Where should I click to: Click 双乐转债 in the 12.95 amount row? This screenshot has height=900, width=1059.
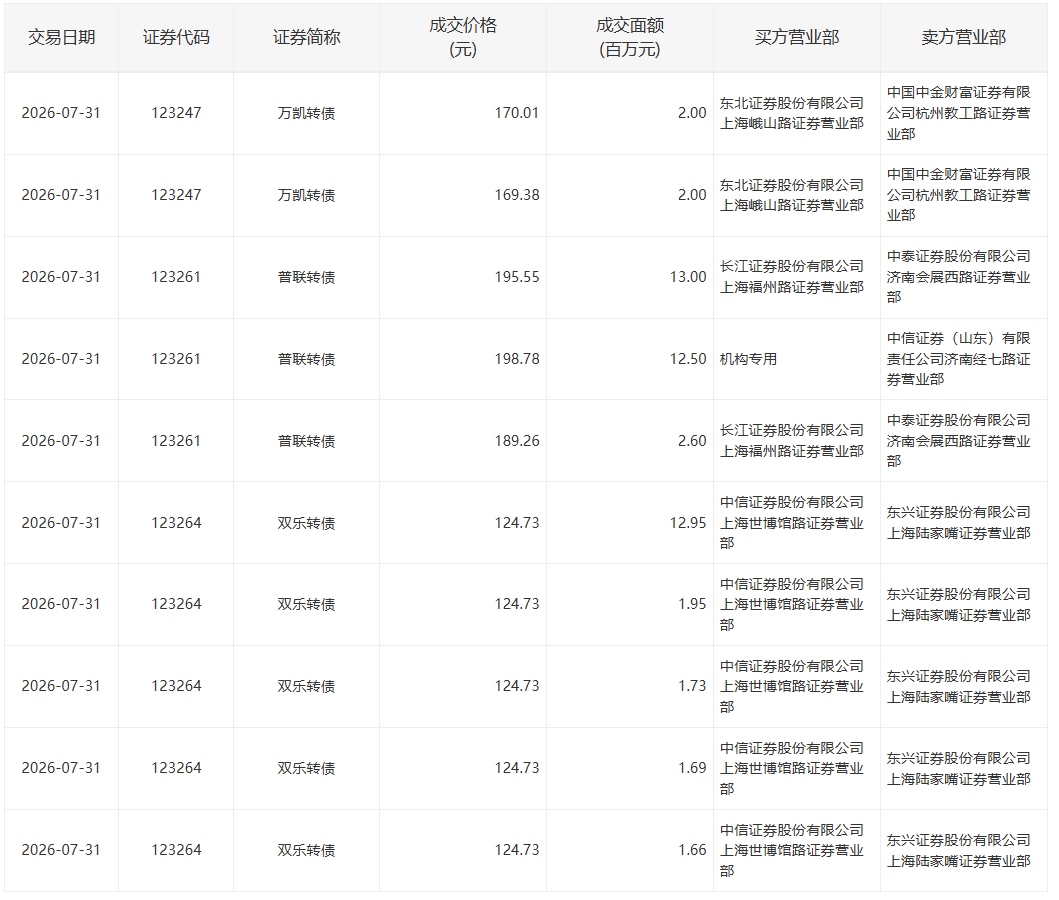307,523
